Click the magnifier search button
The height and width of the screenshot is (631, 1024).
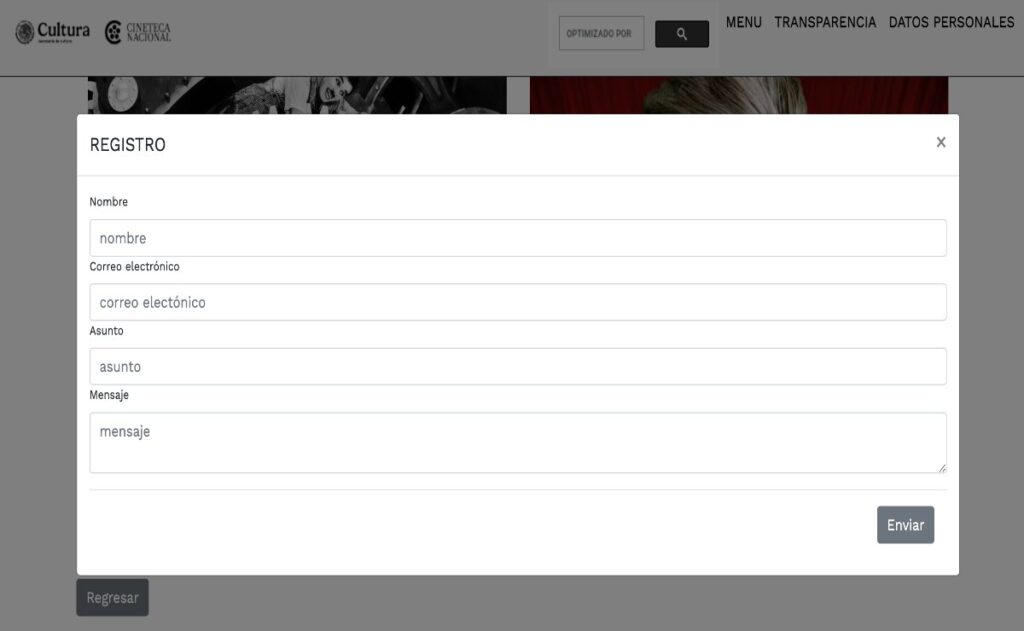[682, 34]
